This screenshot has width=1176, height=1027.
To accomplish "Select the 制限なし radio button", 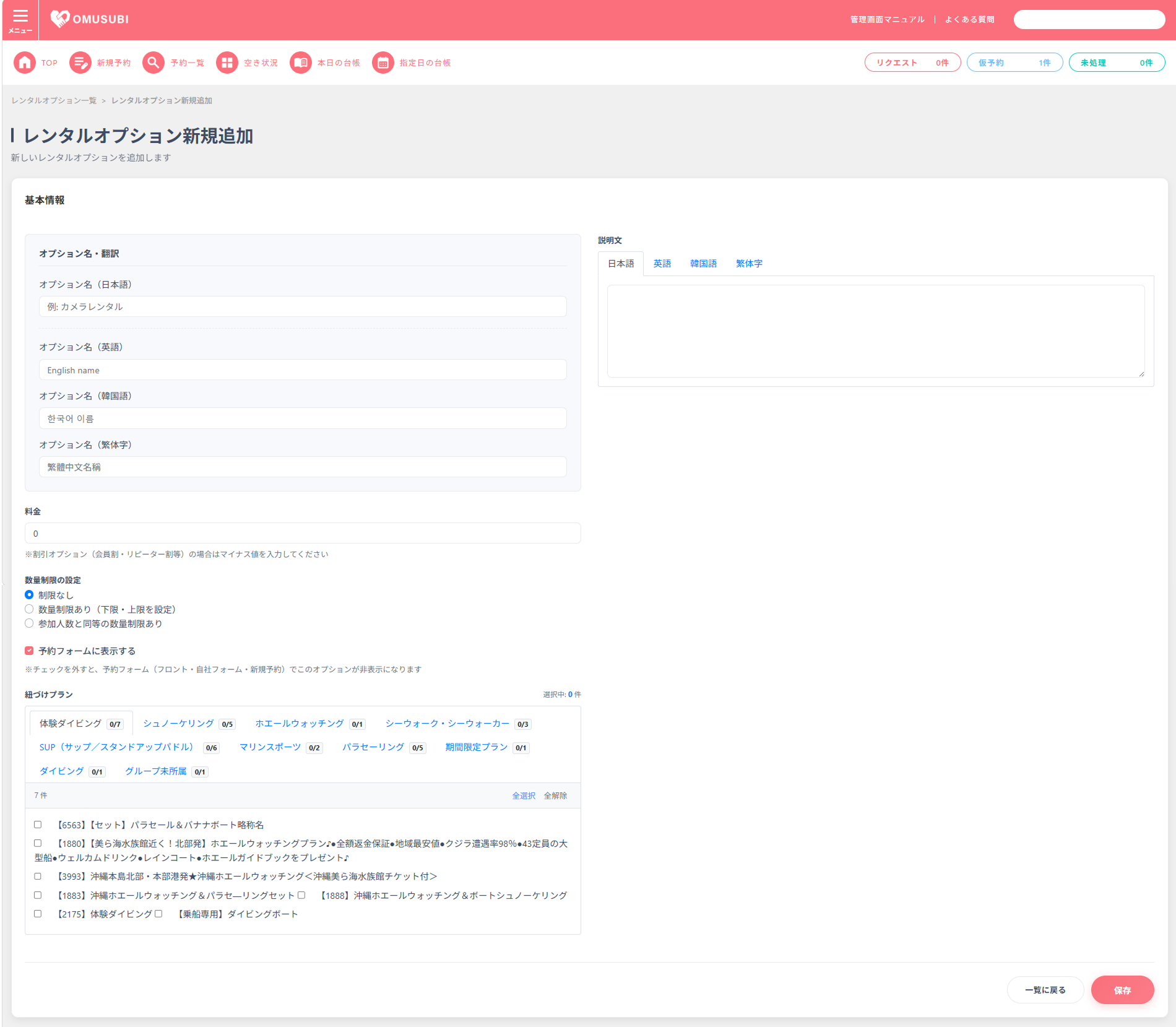I will click(29, 595).
